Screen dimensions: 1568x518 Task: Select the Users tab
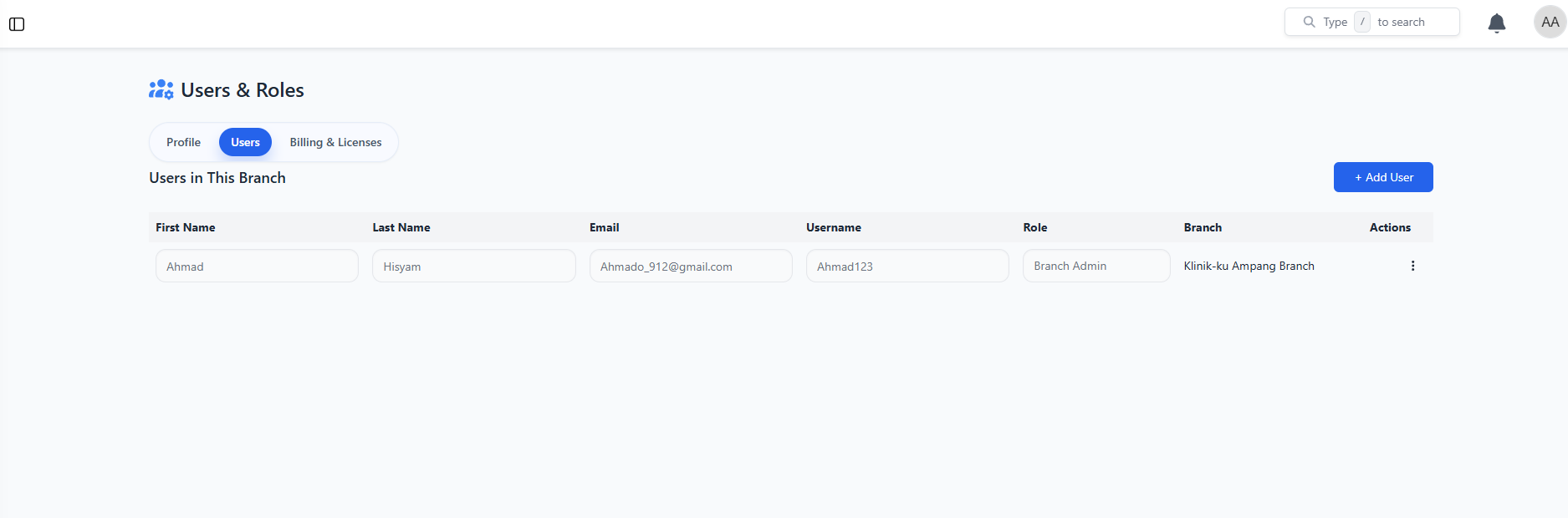click(245, 142)
